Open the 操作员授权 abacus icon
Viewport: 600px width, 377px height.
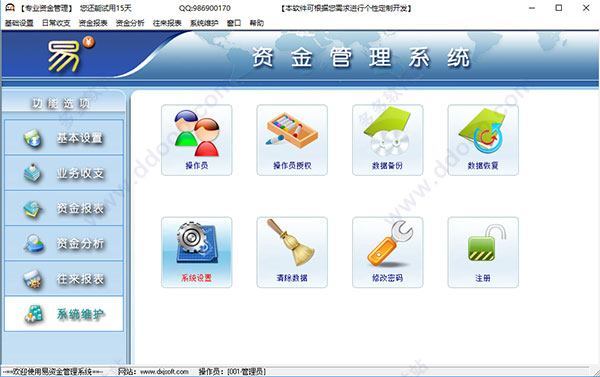[292, 140]
